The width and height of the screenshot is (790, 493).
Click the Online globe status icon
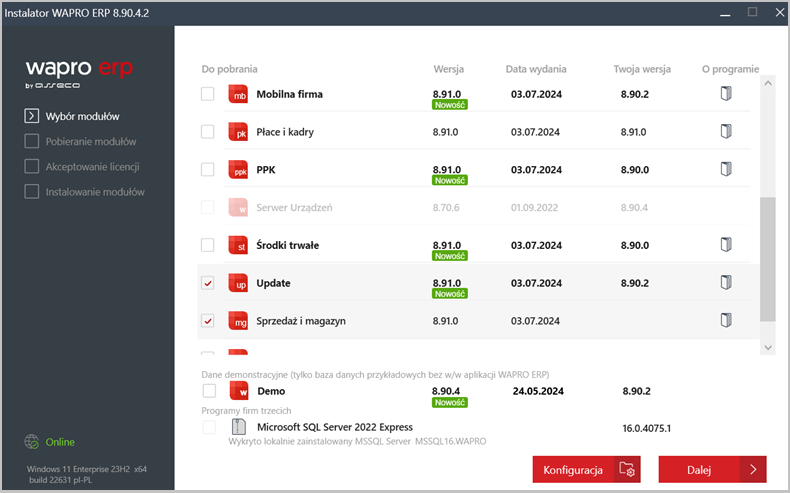32,442
